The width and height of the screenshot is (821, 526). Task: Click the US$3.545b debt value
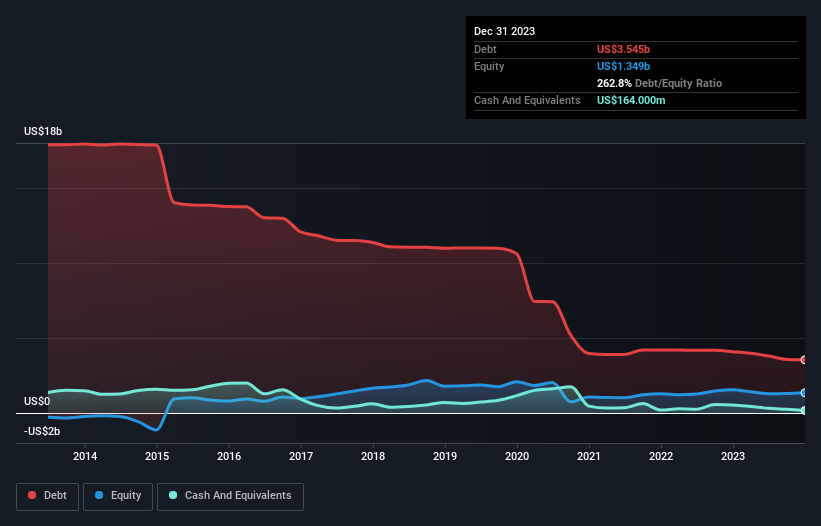coord(623,49)
